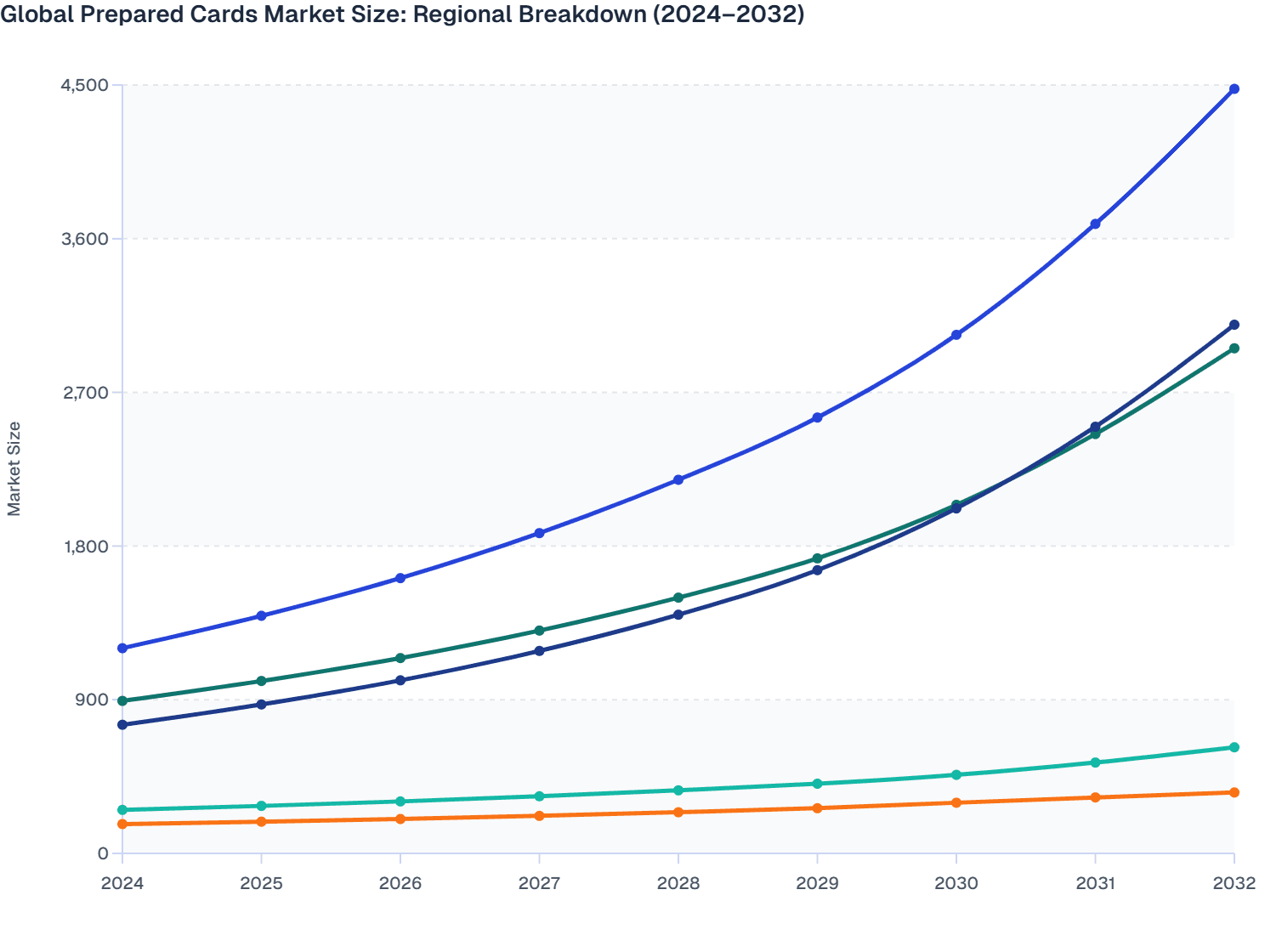Select the 2031 x-axis label
Image resolution: width=1282 pixels, height=952 pixels.
tap(1095, 884)
